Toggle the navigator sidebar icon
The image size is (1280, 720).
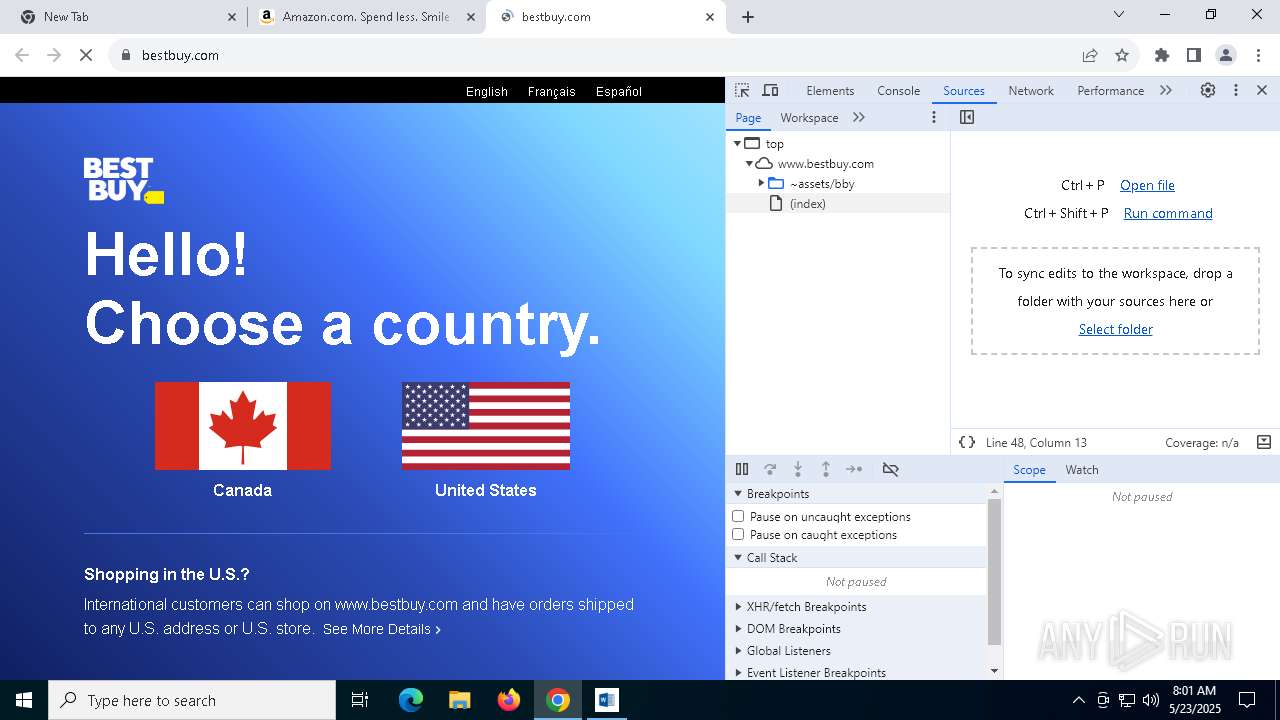tap(967, 117)
